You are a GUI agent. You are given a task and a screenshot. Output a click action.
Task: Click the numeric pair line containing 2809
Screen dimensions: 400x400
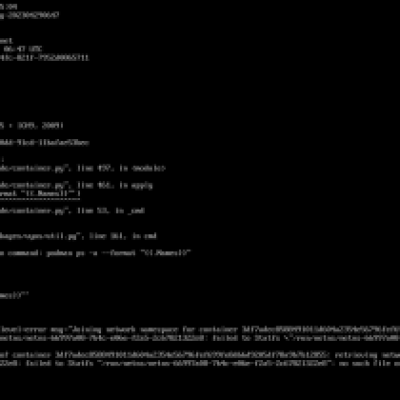pyautogui.click(x=32, y=126)
